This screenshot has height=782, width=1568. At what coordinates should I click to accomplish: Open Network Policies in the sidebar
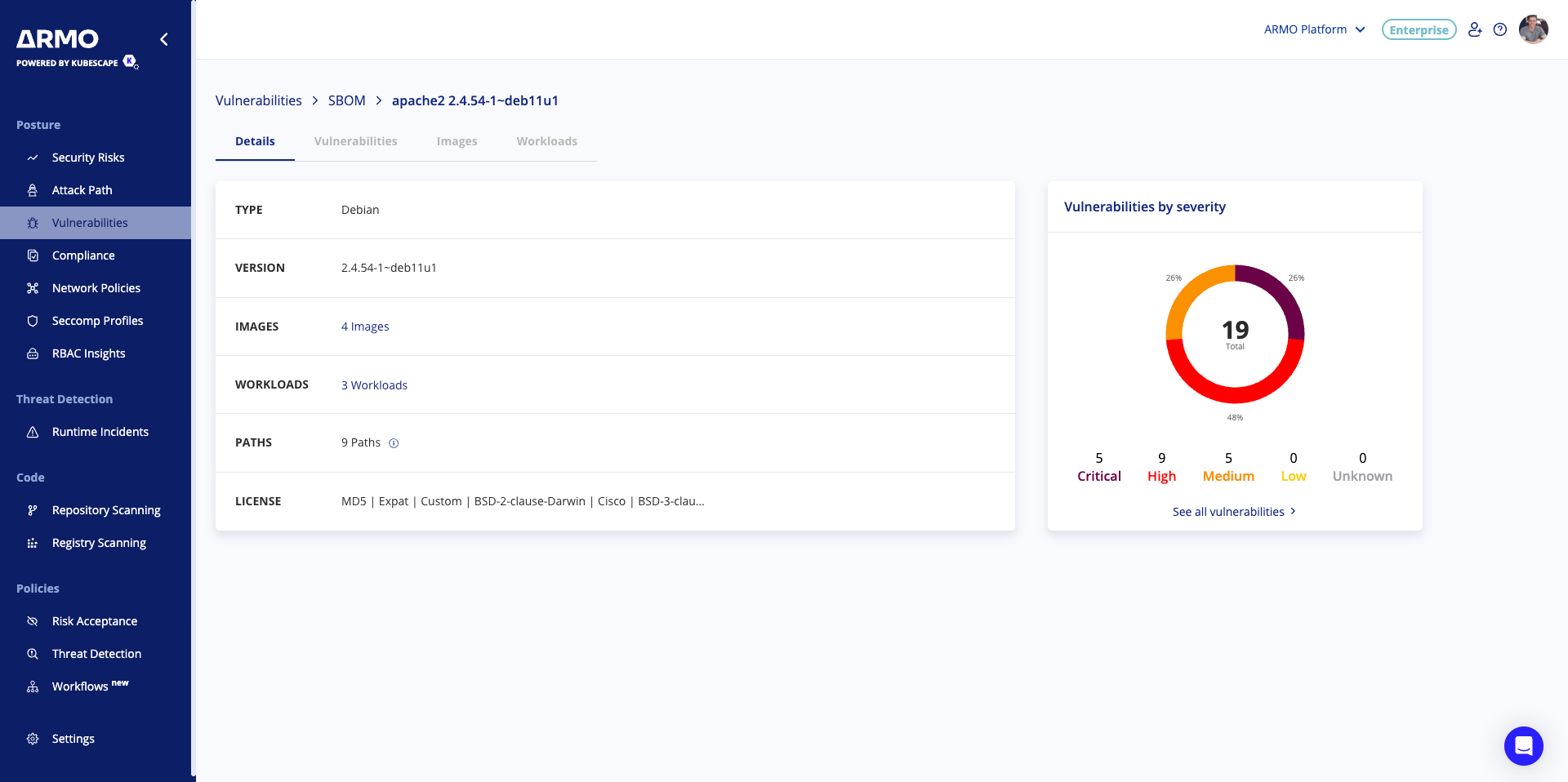[x=96, y=288]
